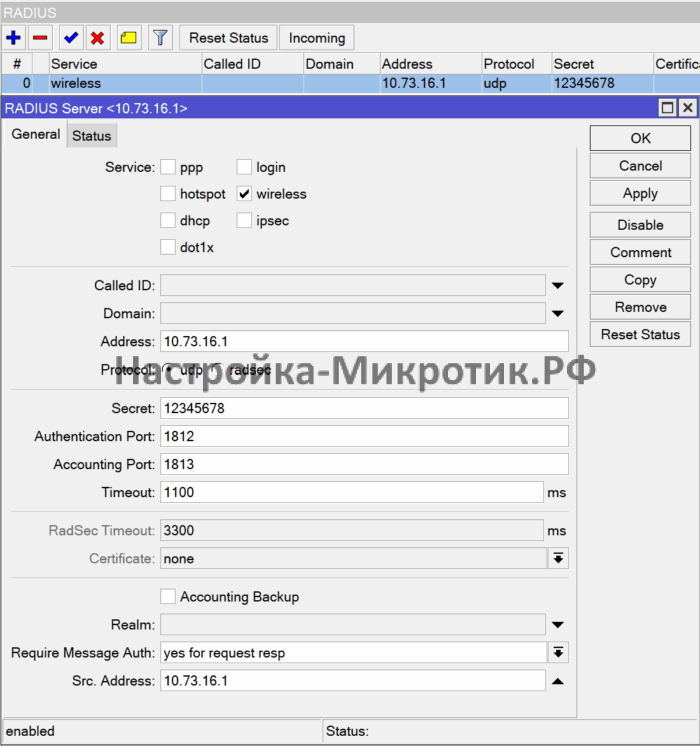Open the filter funnel icon
The height and width of the screenshot is (746, 700).
tap(160, 38)
